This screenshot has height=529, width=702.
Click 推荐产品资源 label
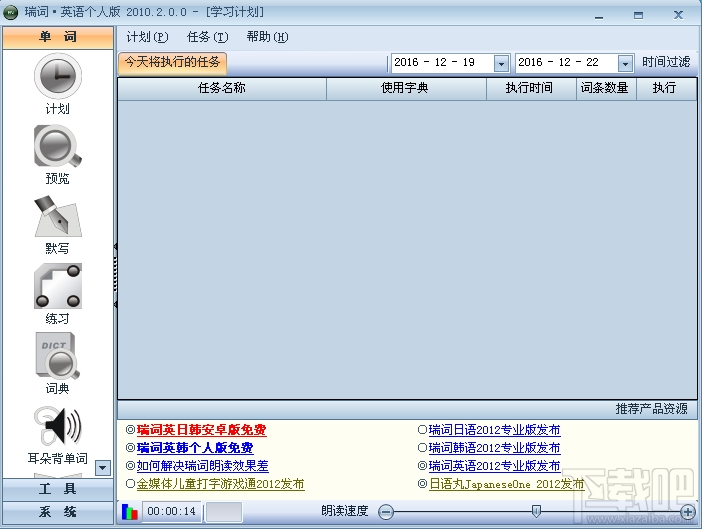coord(651,409)
